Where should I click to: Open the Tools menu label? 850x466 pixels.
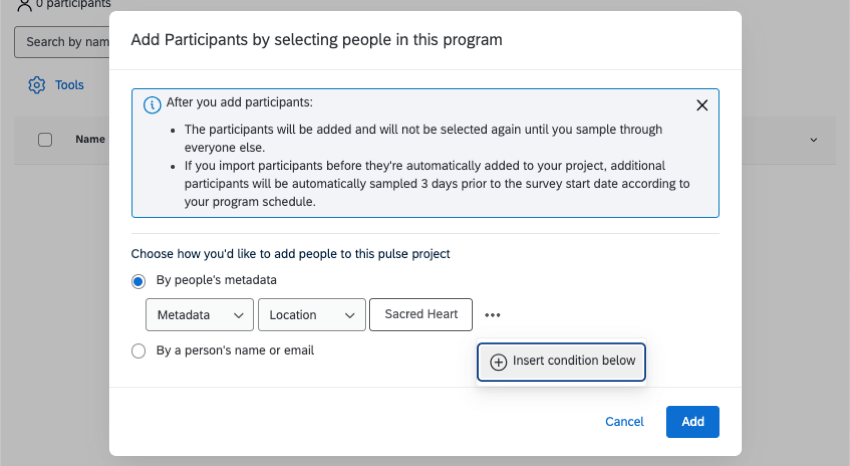pos(69,85)
